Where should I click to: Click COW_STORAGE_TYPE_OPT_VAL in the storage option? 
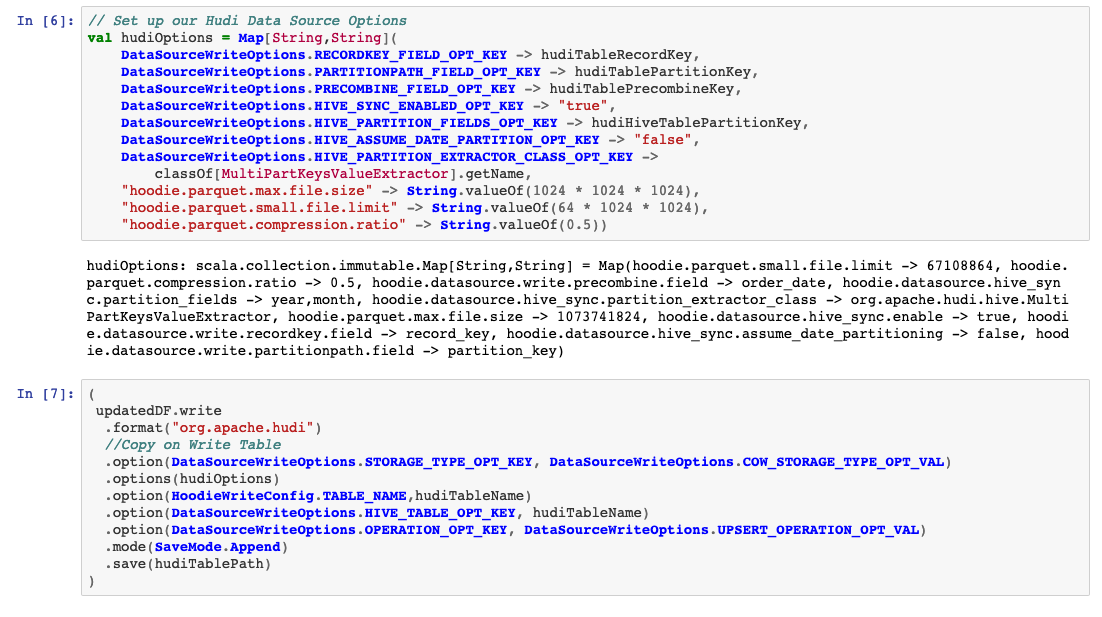pyautogui.click(x=844, y=462)
